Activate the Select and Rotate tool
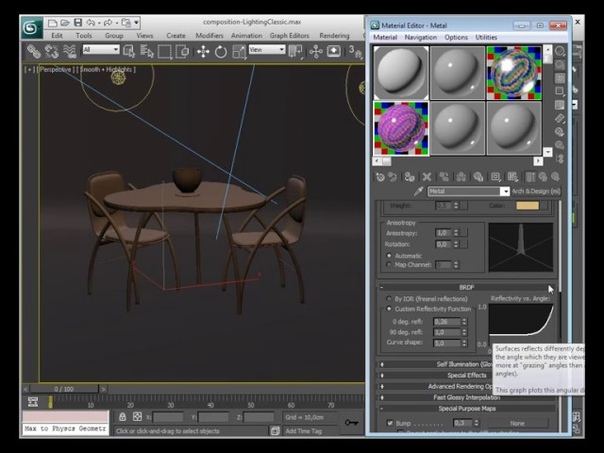Viewport: 604px width, 453px height. (x=221, y=52)
